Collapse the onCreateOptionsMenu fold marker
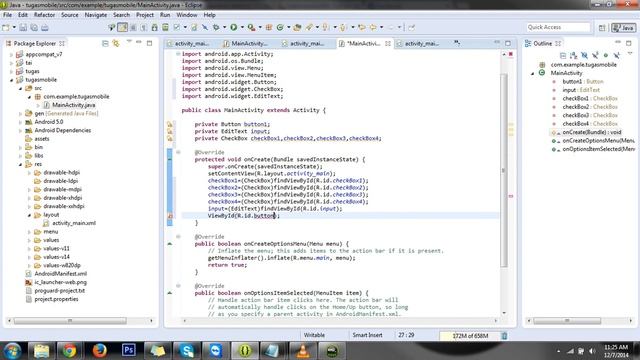This screenshot has width=640, height=360. [178, 237]
